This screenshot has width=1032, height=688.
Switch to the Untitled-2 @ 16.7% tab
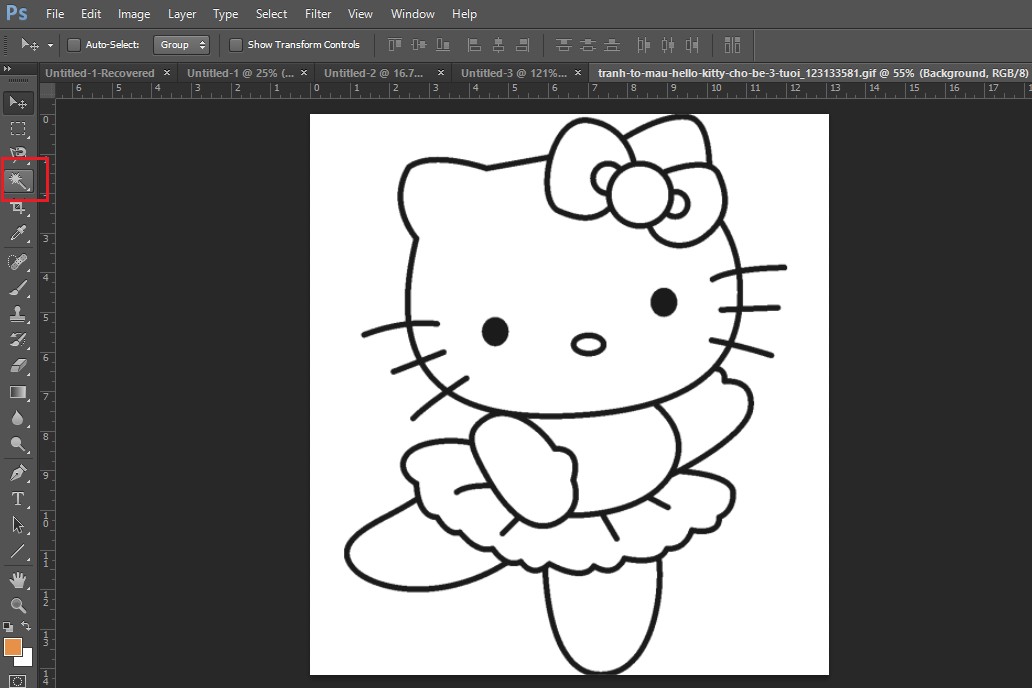click(x=373, y=73)
